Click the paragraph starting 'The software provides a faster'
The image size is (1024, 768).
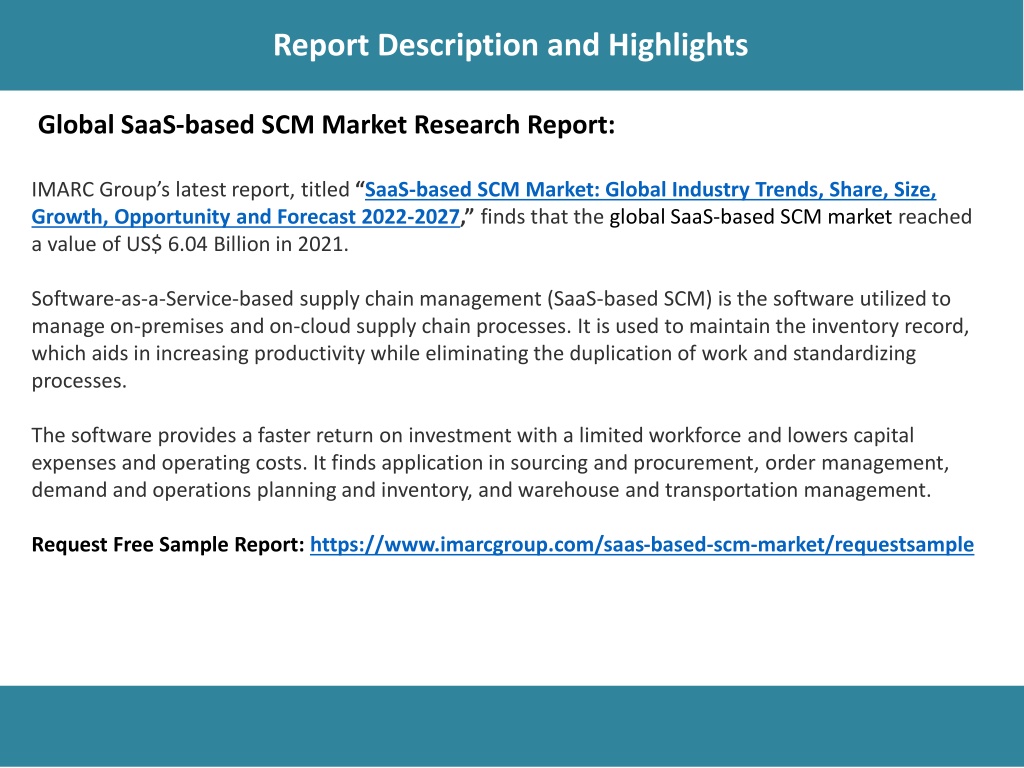point(490,462)
